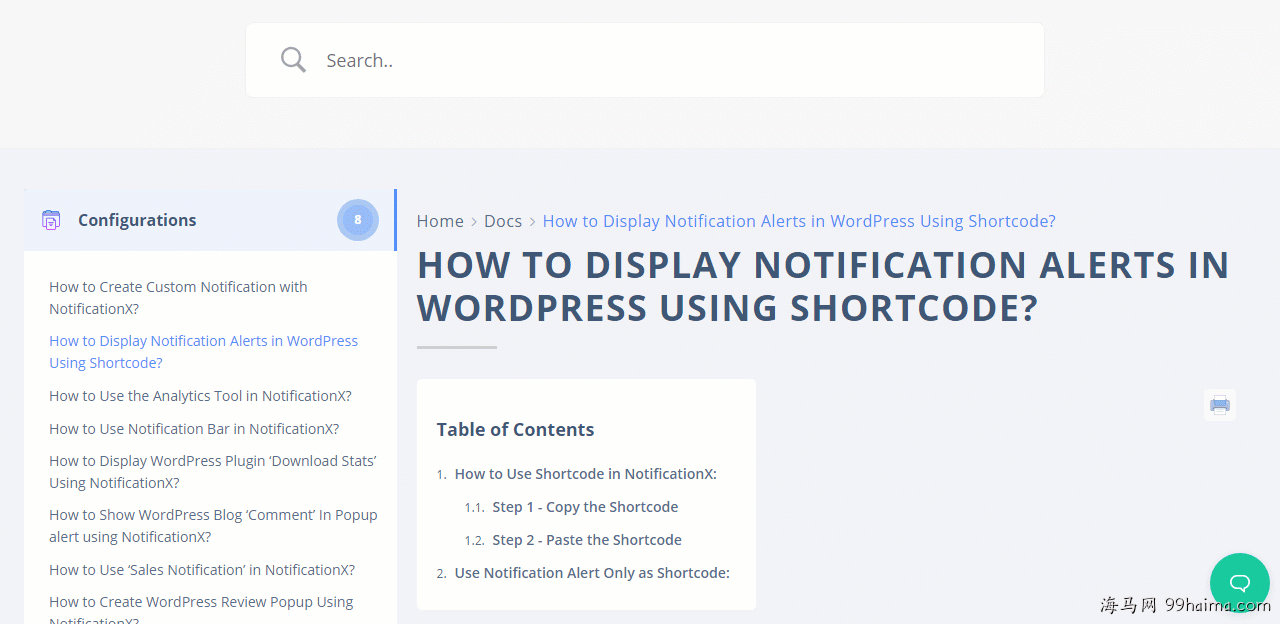Open the chat support bubble

click(1240, 583)
